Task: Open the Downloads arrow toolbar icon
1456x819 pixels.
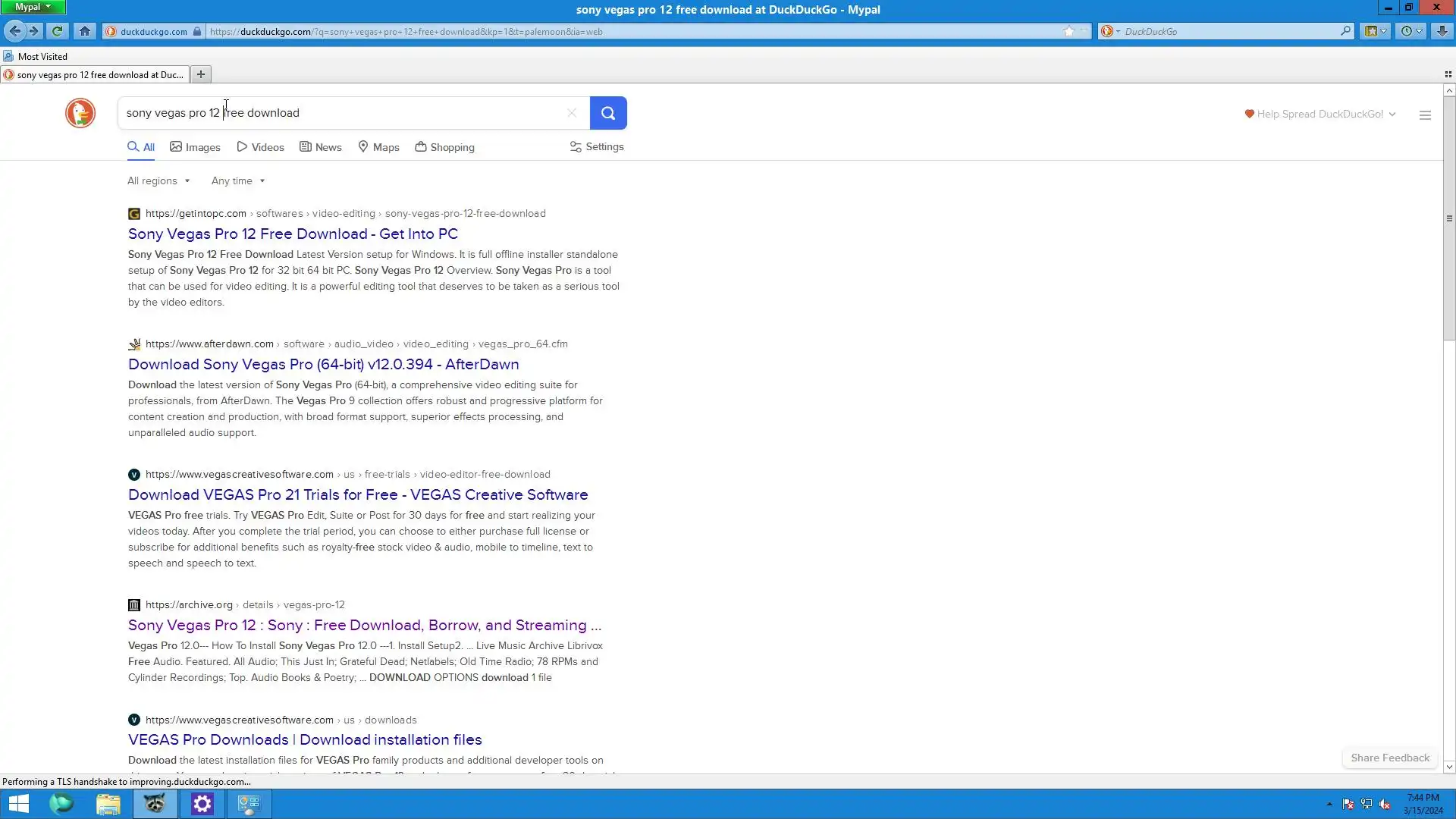Action: click(1442, 31)
